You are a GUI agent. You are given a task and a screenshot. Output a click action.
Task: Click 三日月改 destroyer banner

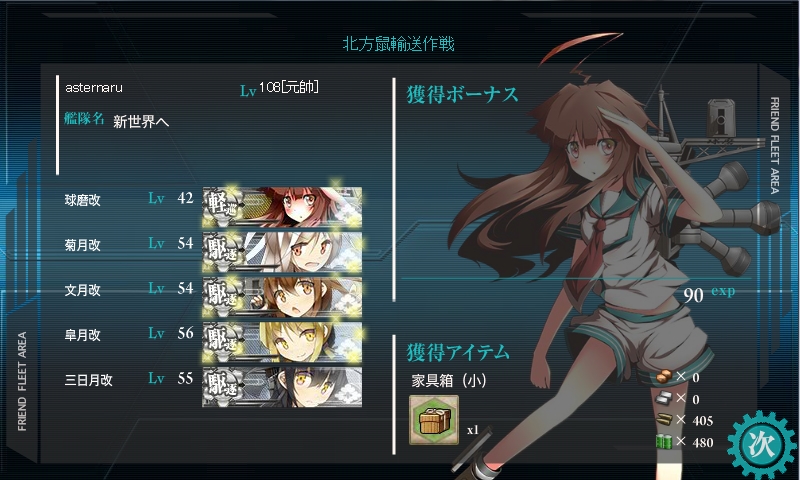pyautogui.click(x=282, y=387)
